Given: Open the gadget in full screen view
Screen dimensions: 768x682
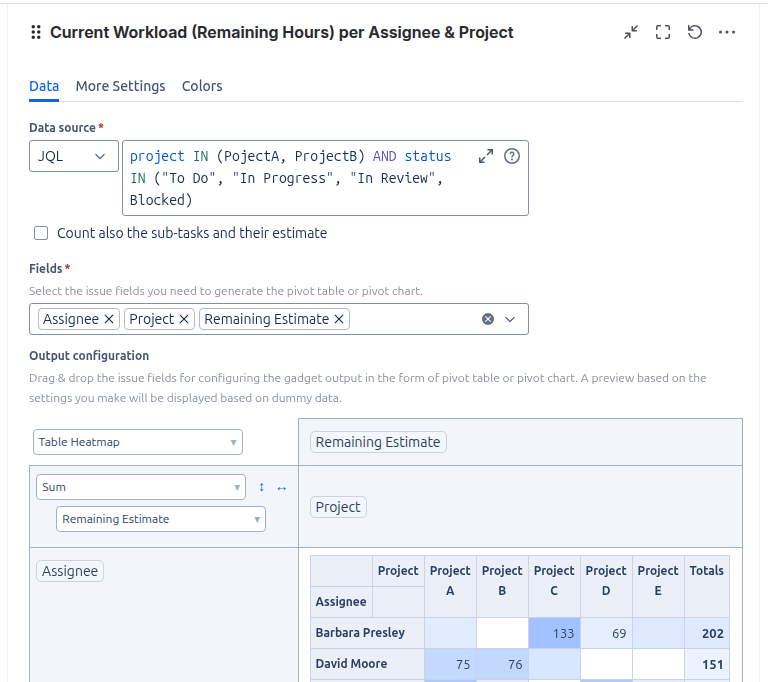Looking at the screenshot, I should pos(663,32).
